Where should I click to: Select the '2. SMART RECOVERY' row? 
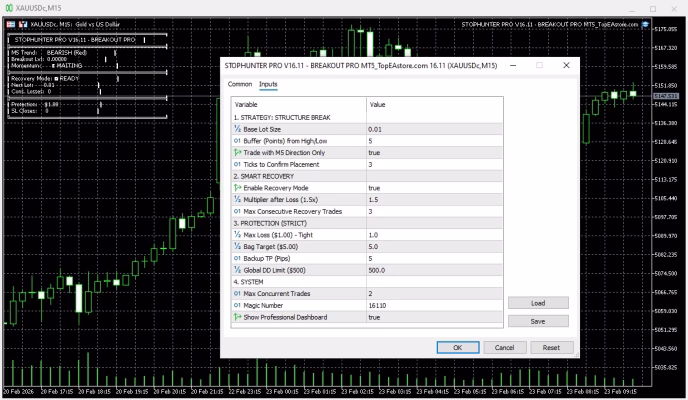pyautogui.click(x=367, y=176)
